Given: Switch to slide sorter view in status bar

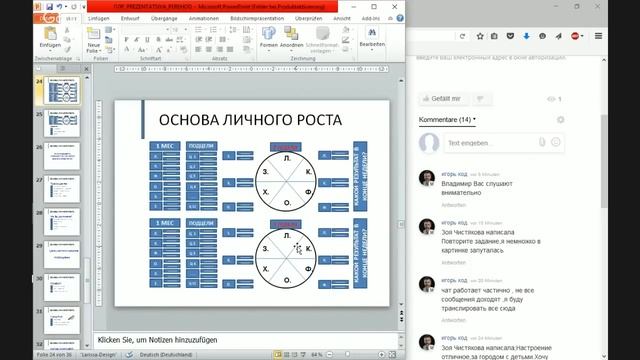Looking at the screenshot, I should [287, 355].
